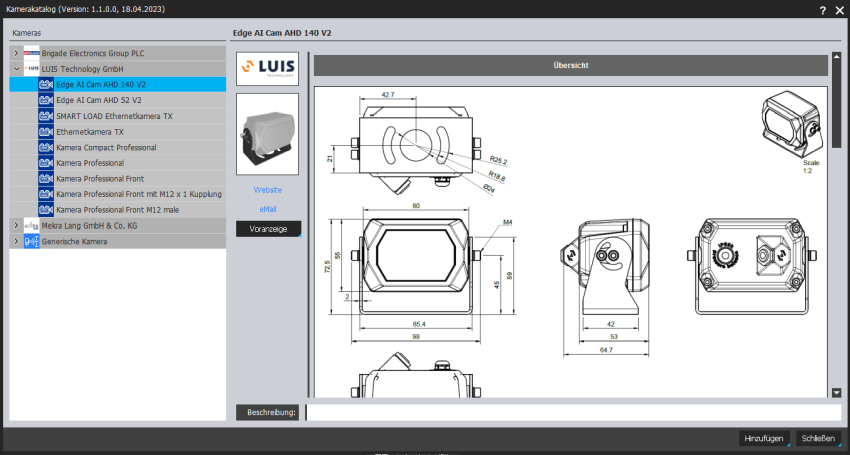Click camera icon of Kamera Professional Front M12 male
This screenshot has width=850, height=455.
(x=46, y=209)
